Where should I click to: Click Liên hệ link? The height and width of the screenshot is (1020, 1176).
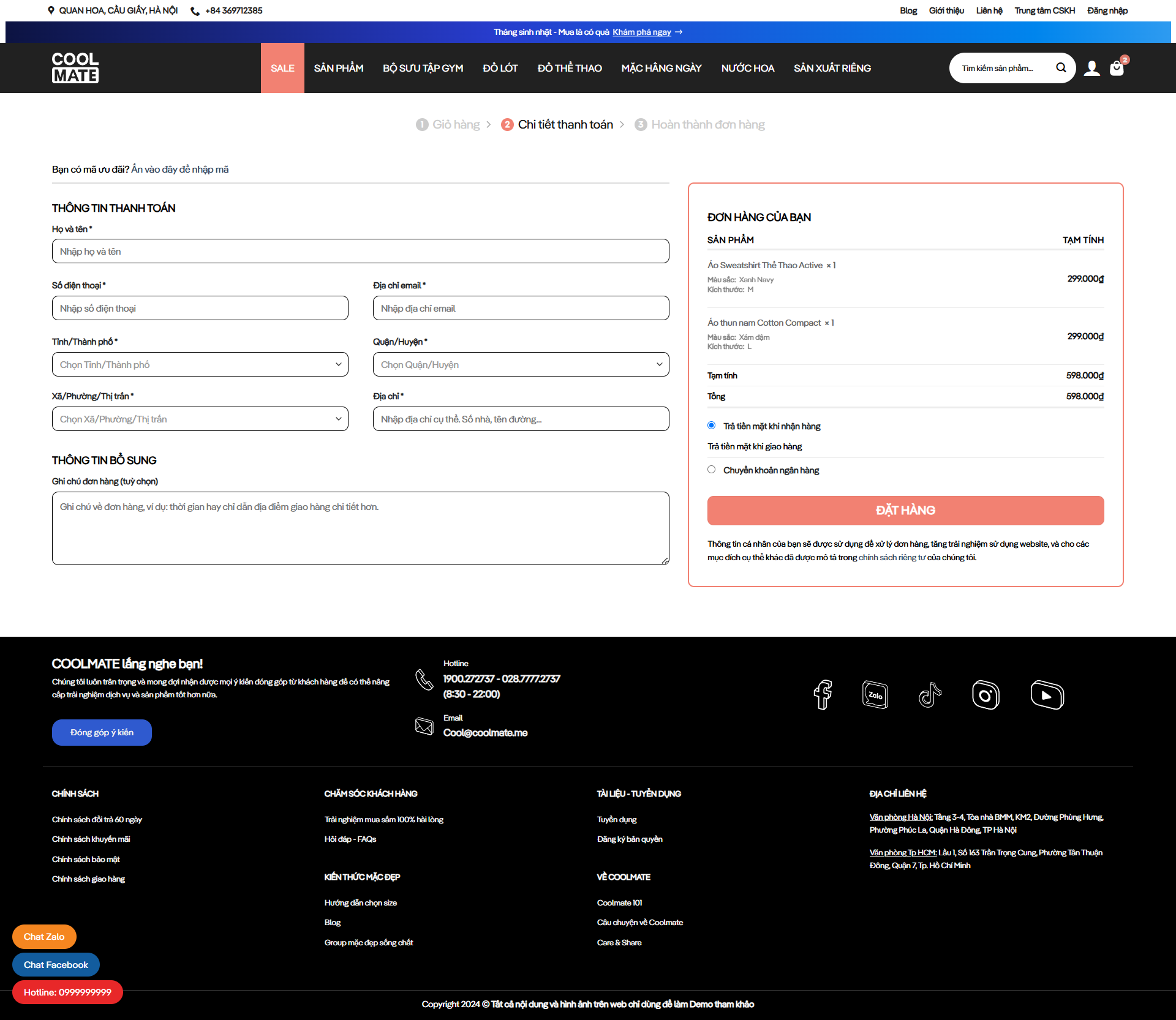point(989,10)
